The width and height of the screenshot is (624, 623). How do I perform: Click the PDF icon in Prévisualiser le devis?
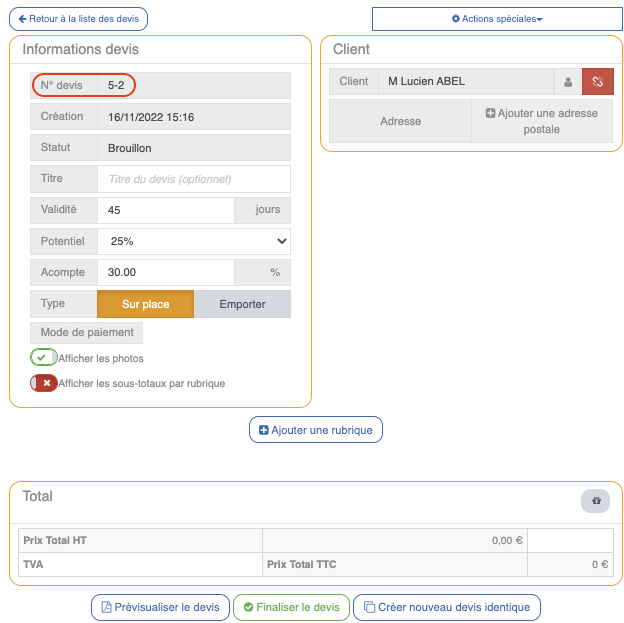pos(106,607)
